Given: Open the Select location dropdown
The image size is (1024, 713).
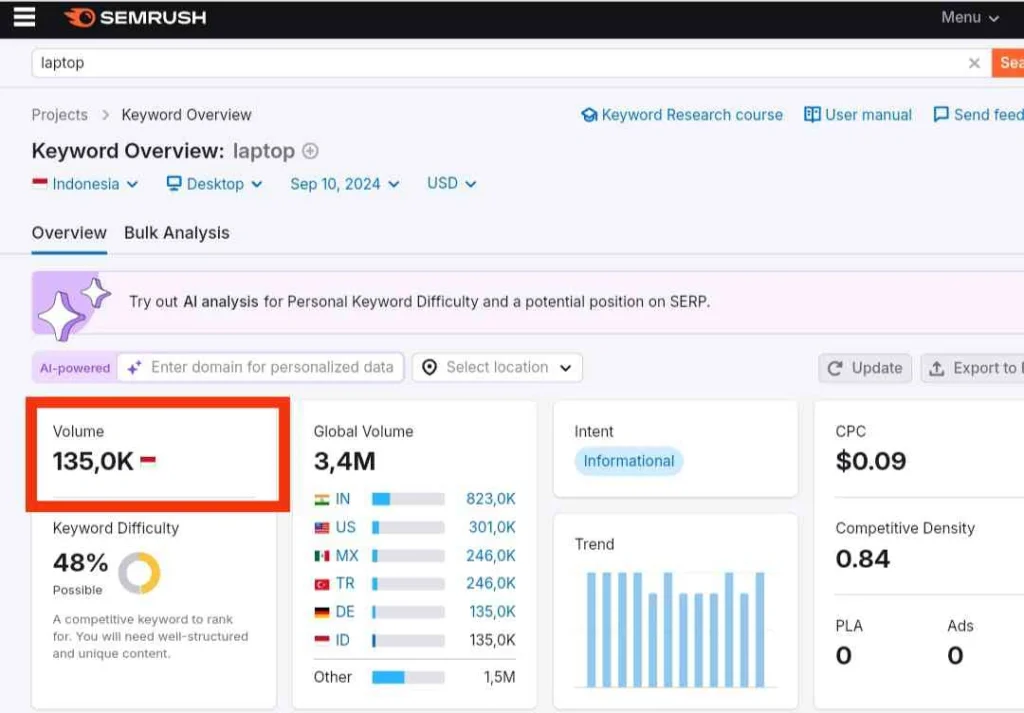Looking at the screenshot, I should pos(498,368).
